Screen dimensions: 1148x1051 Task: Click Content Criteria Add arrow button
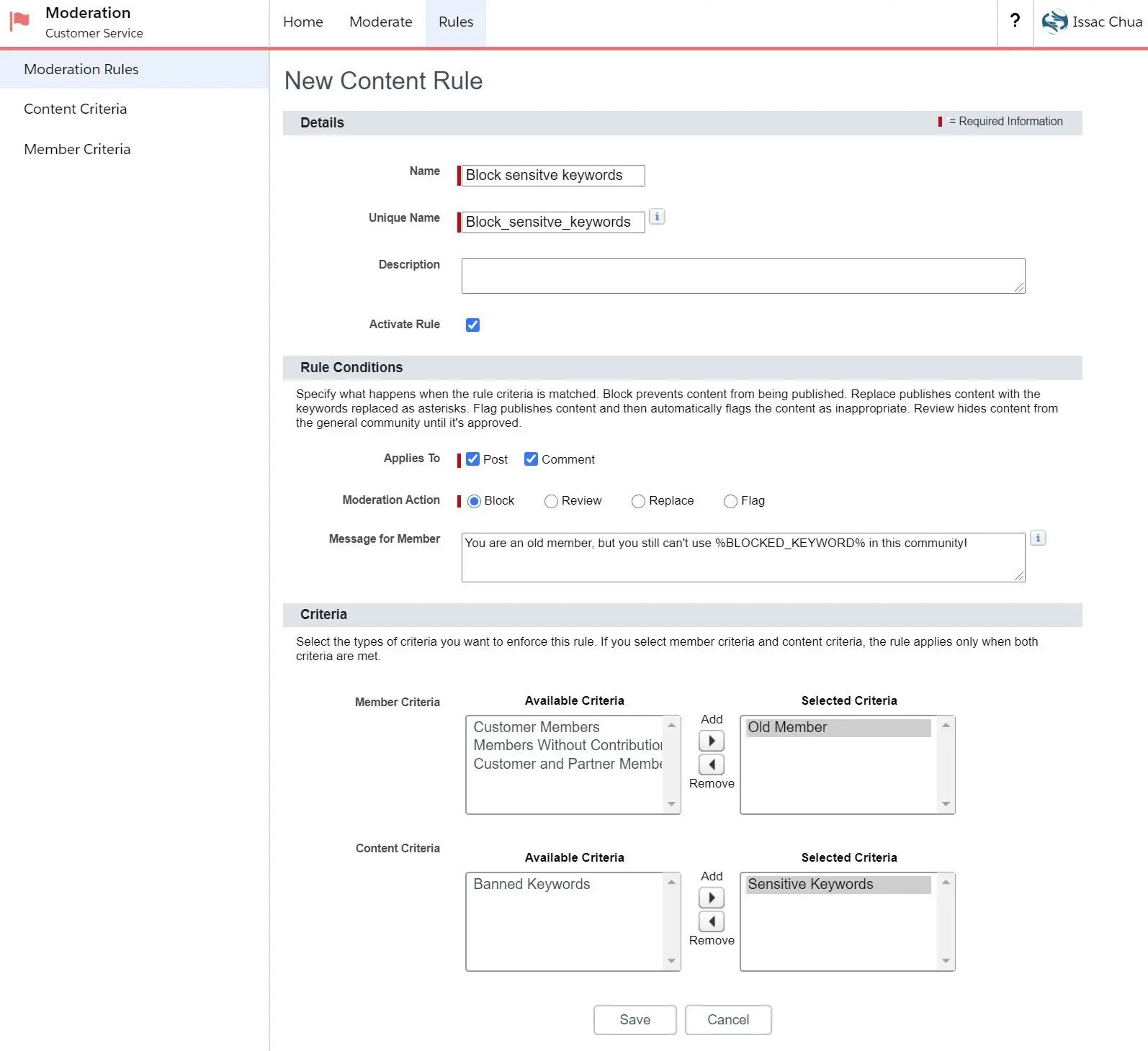coord(712,898)
